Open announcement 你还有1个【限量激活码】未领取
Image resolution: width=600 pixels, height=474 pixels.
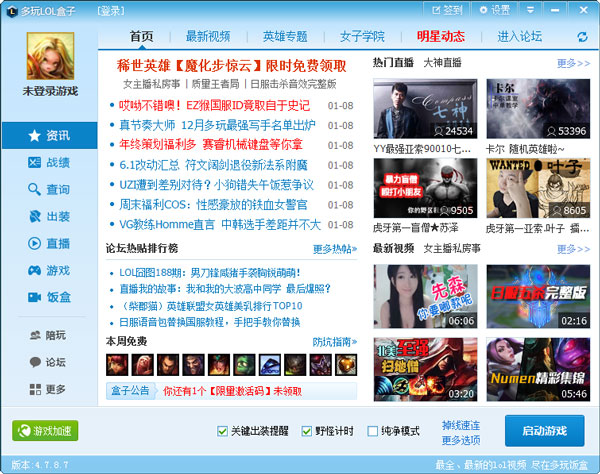(232, 391)
